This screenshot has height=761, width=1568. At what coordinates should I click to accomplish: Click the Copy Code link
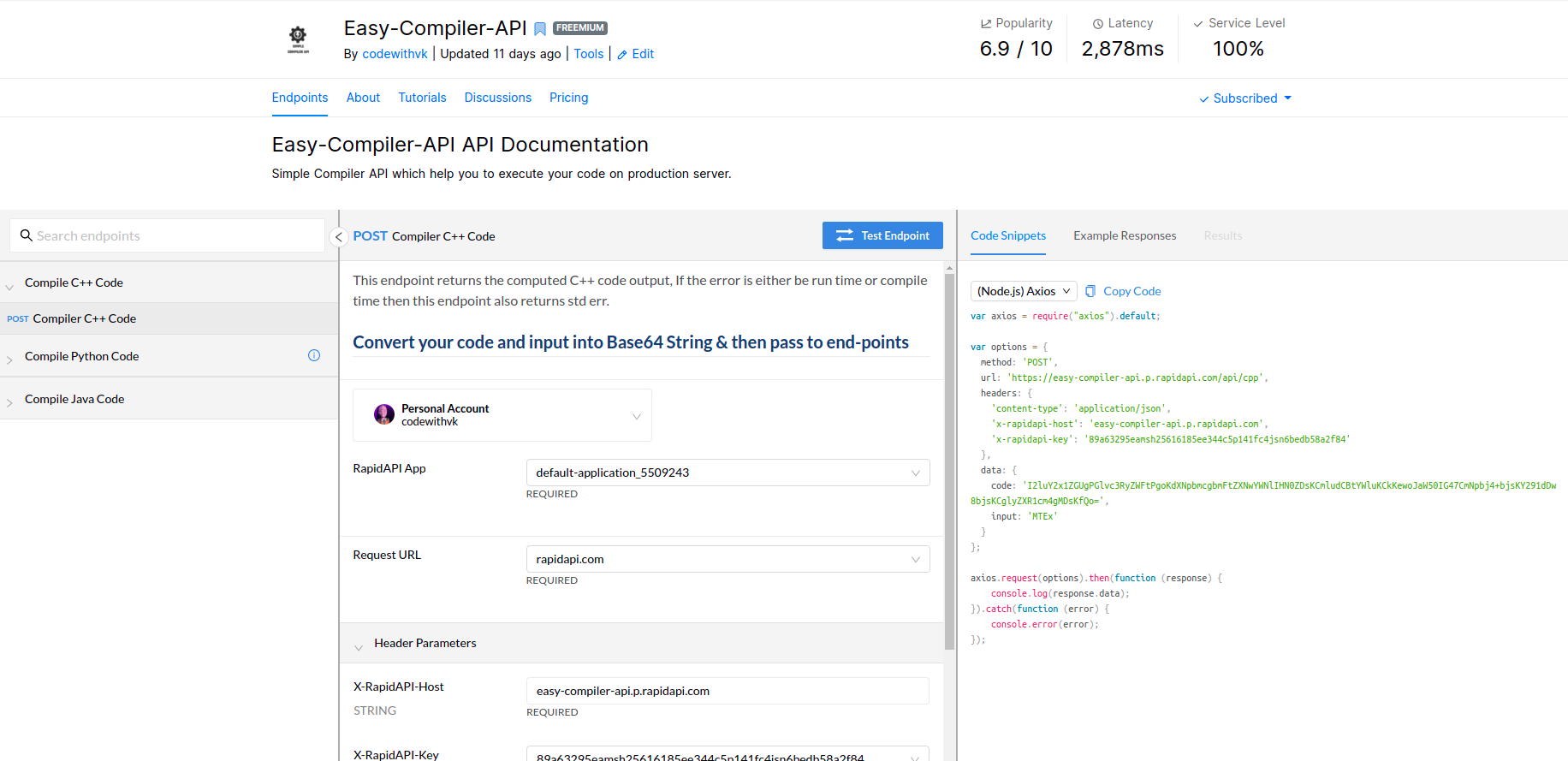(x=1131, y=291)
